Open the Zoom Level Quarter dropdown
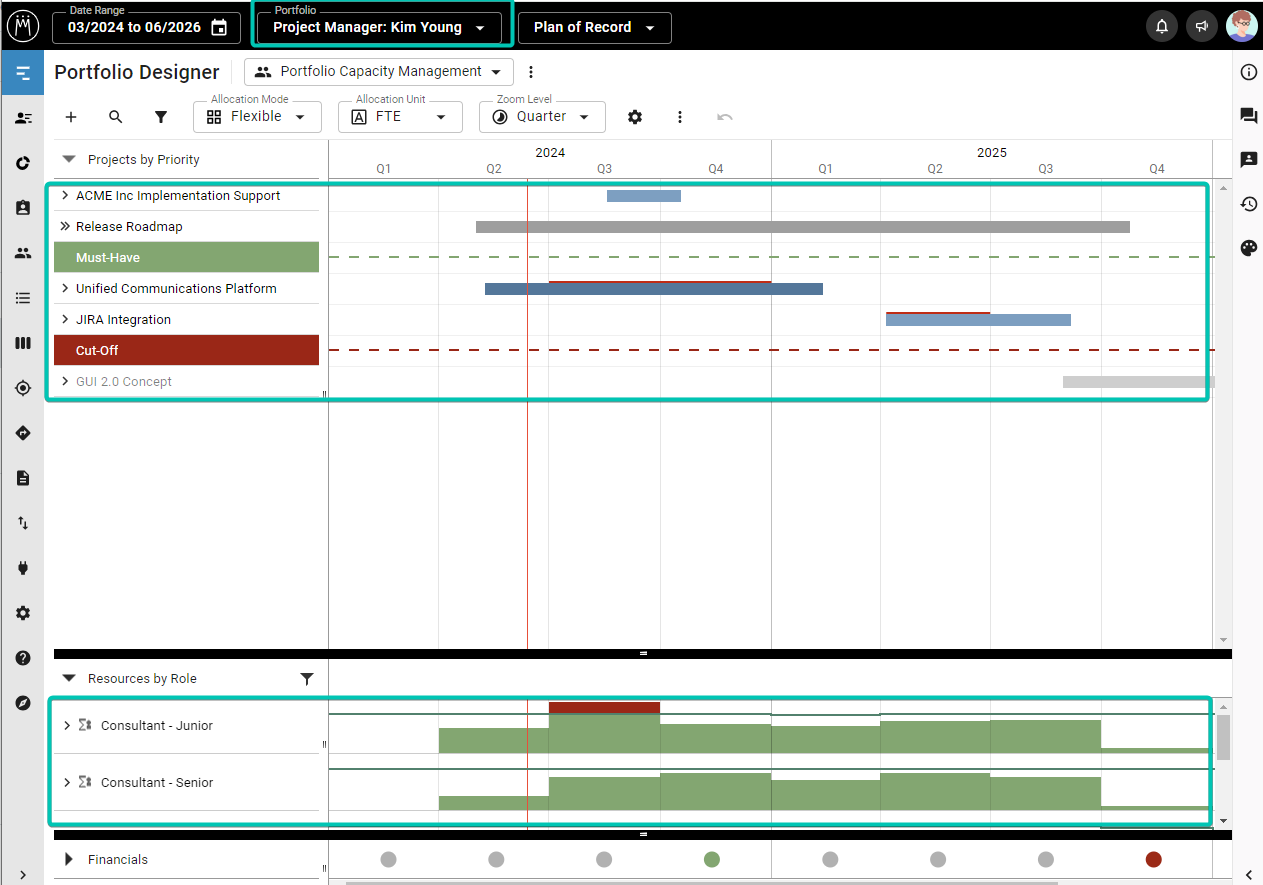1263x885 pixels. tap(542, 117)
